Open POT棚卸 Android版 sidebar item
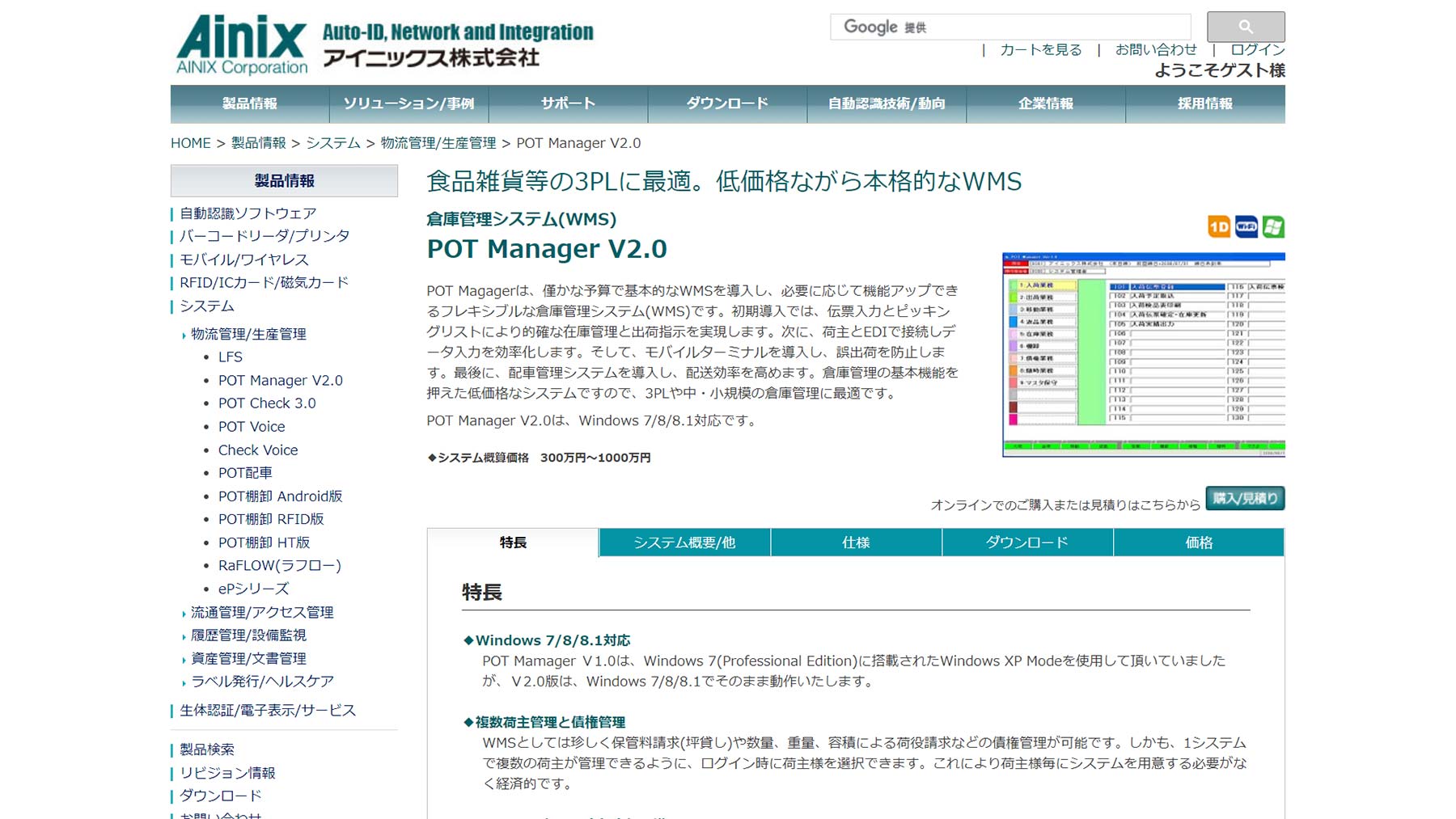This screenshot has width=1456, height=819. 281,496
